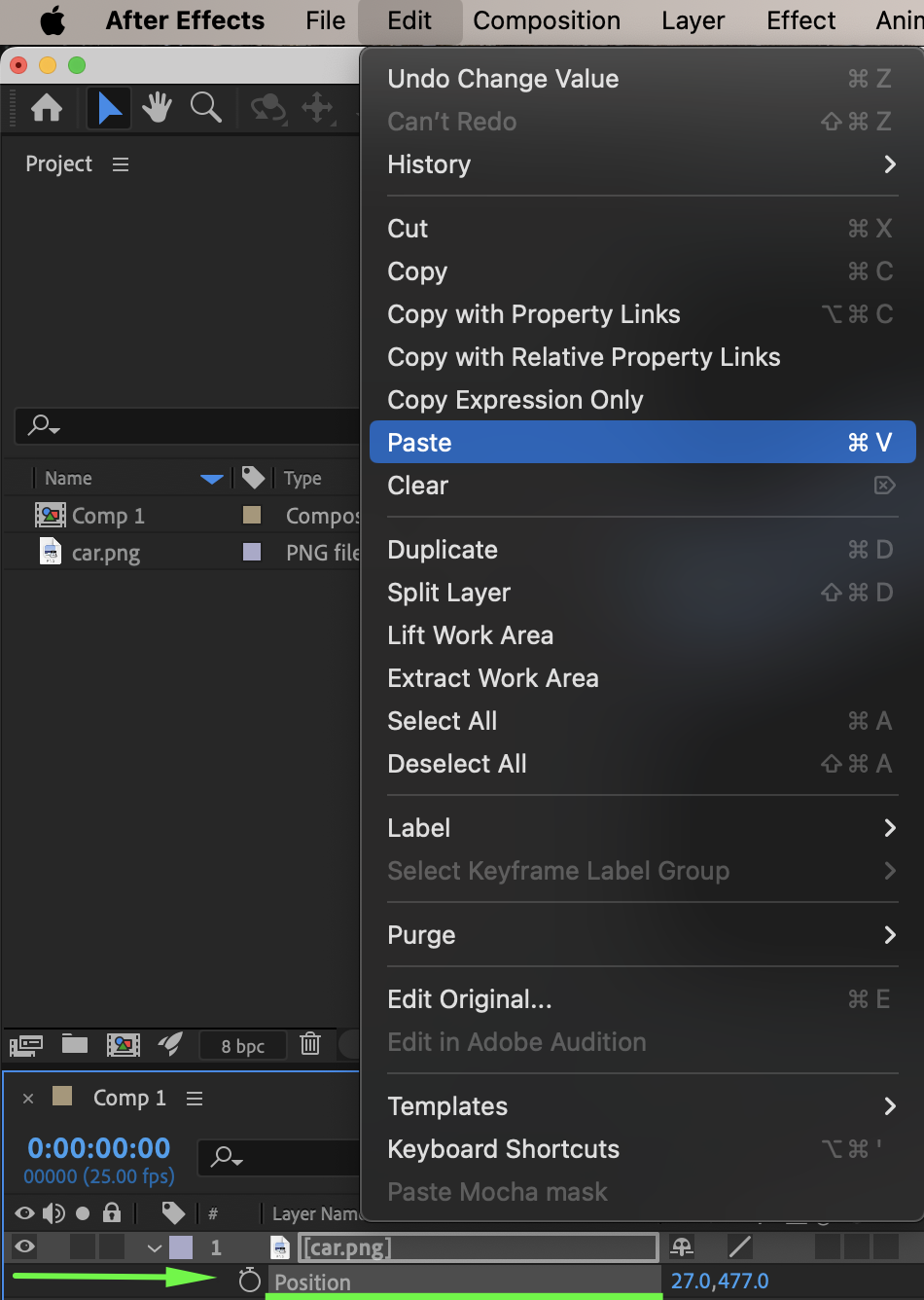
Task: Click the car.png layer label color in timeline
Action: point(181,1246)
